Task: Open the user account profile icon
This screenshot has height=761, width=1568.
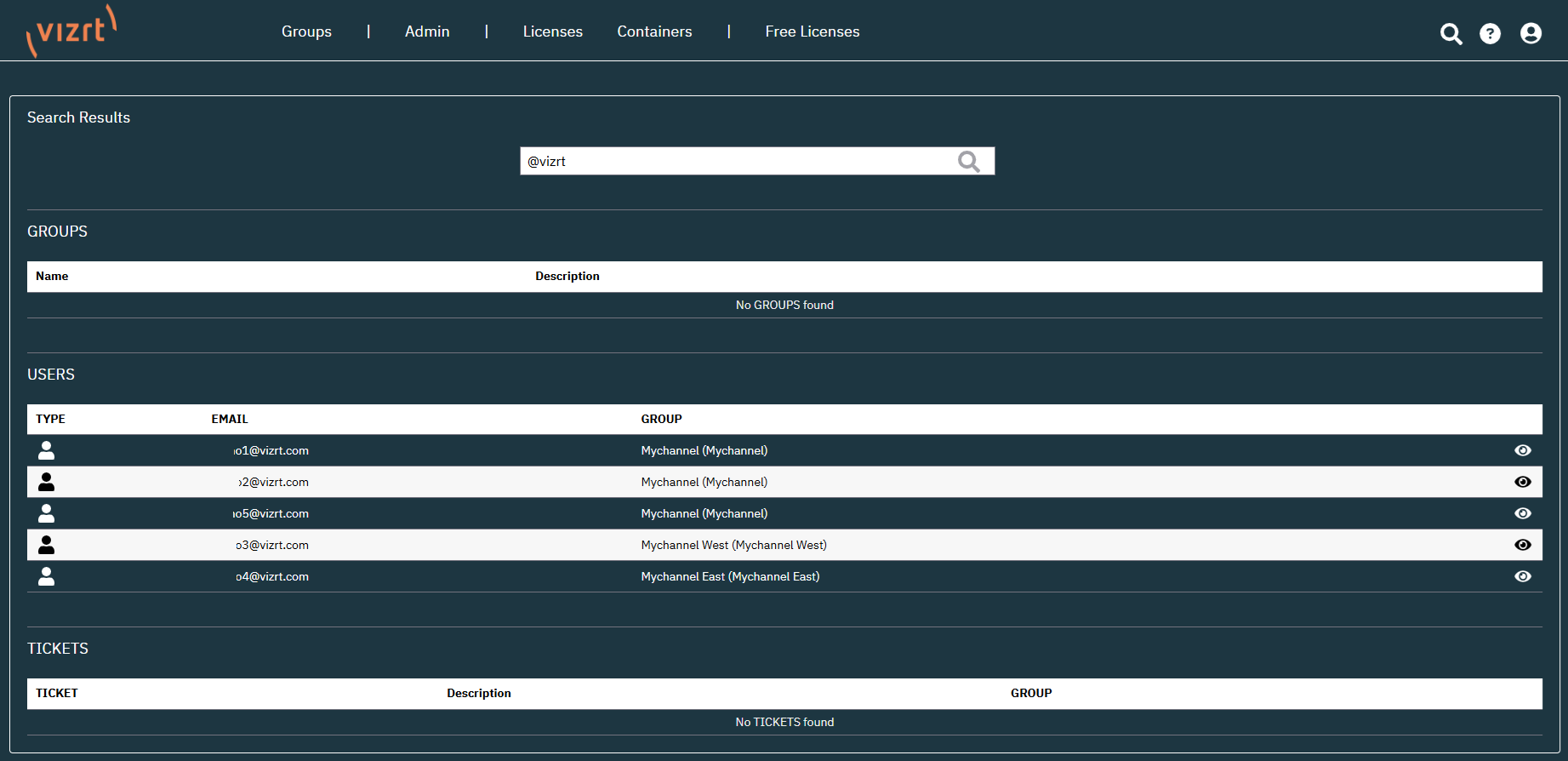Action: tap(1531, 33)
